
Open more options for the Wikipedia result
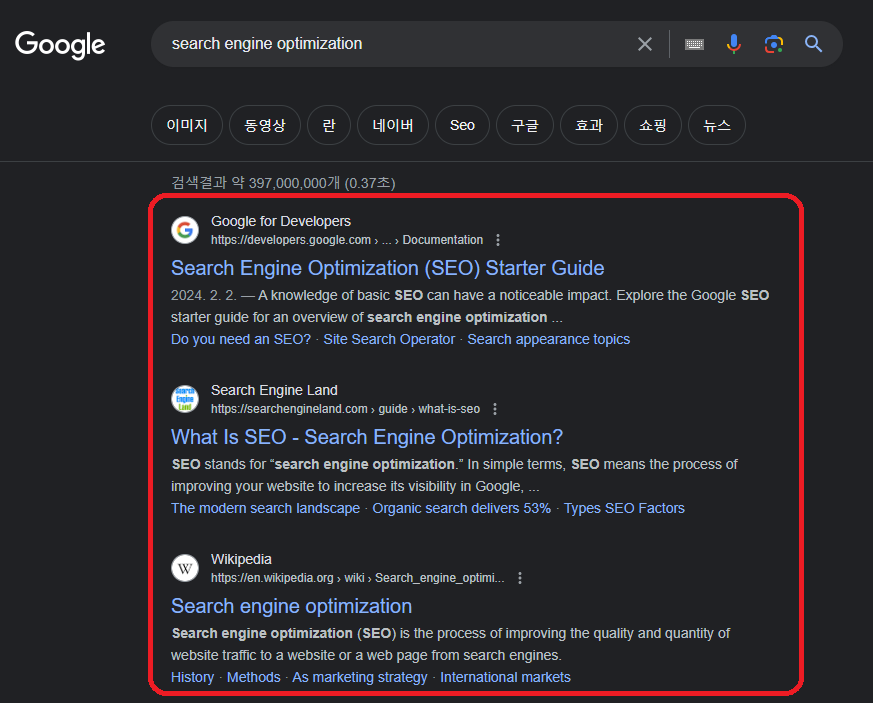[x=520, y=578]
